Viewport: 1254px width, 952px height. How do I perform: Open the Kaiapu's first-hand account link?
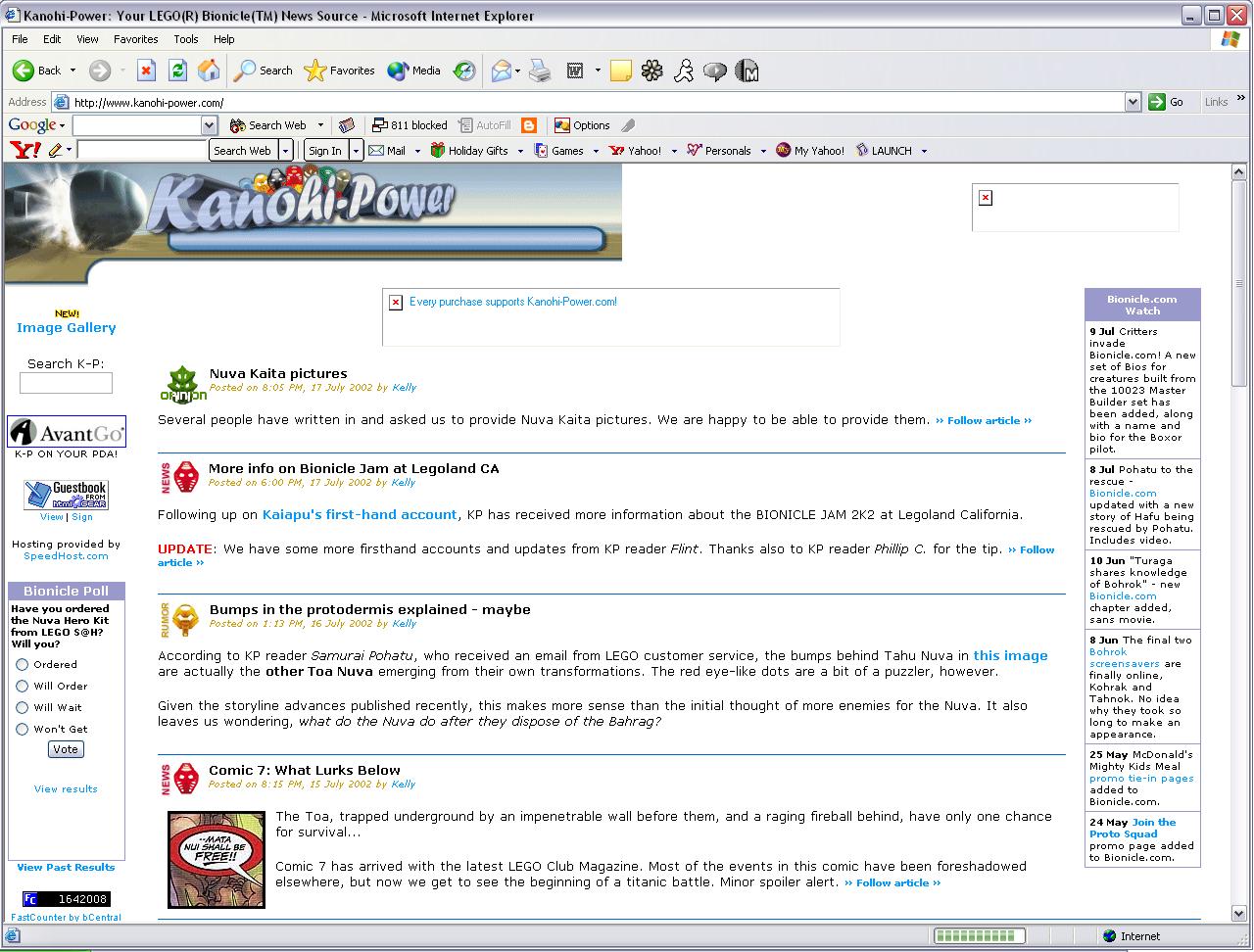(x=360, y=515)
